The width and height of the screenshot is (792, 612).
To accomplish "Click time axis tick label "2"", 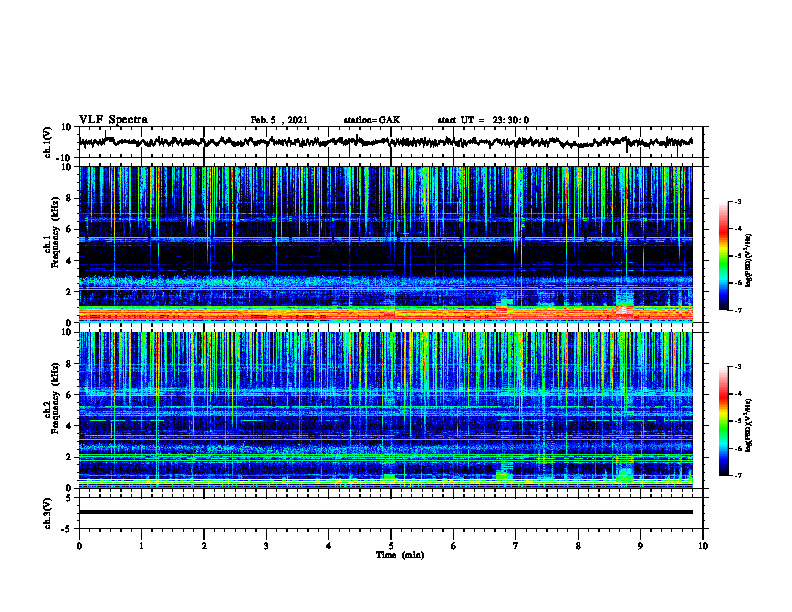I will pyautogui.click(x=204, y=546).
